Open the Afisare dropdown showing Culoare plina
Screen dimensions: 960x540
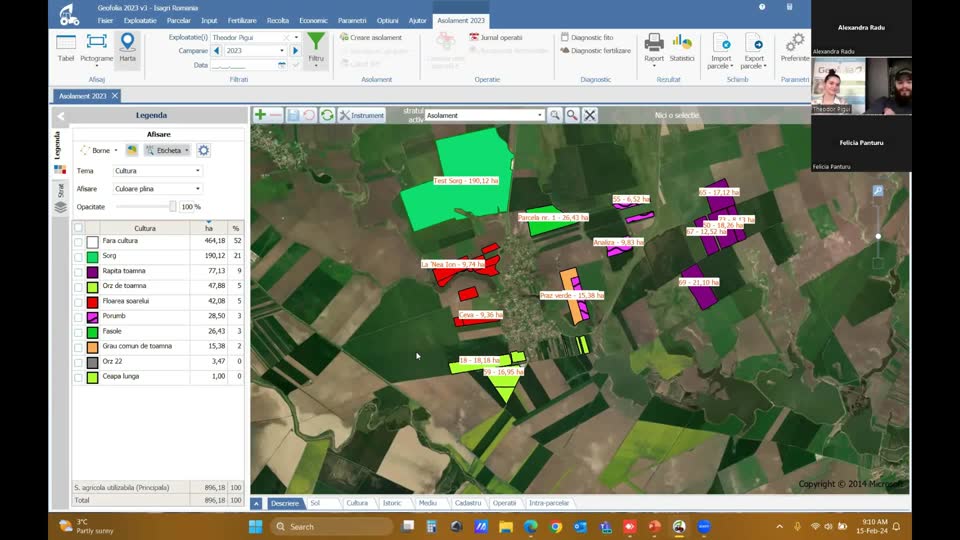point(157,189)
